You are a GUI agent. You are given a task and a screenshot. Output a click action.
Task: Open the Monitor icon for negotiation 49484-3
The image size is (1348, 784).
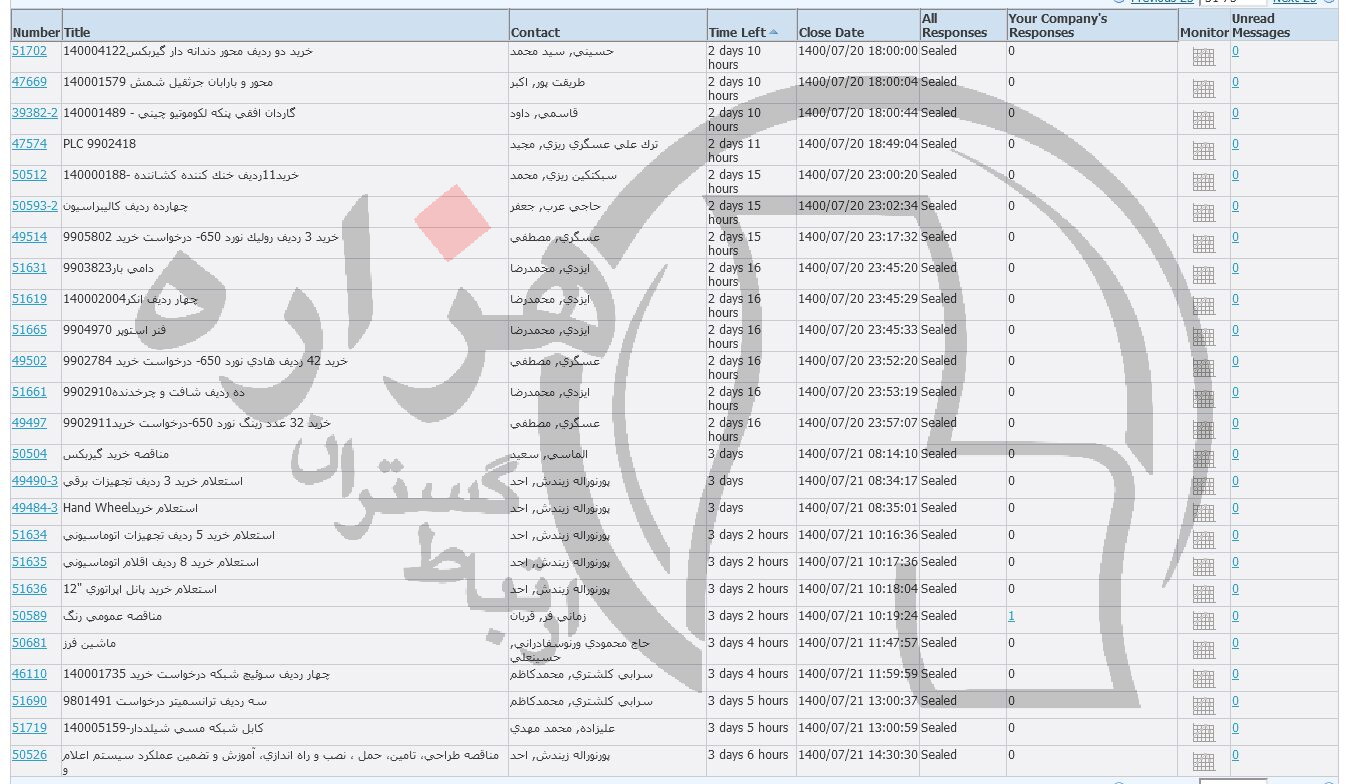pos(1204,513)
